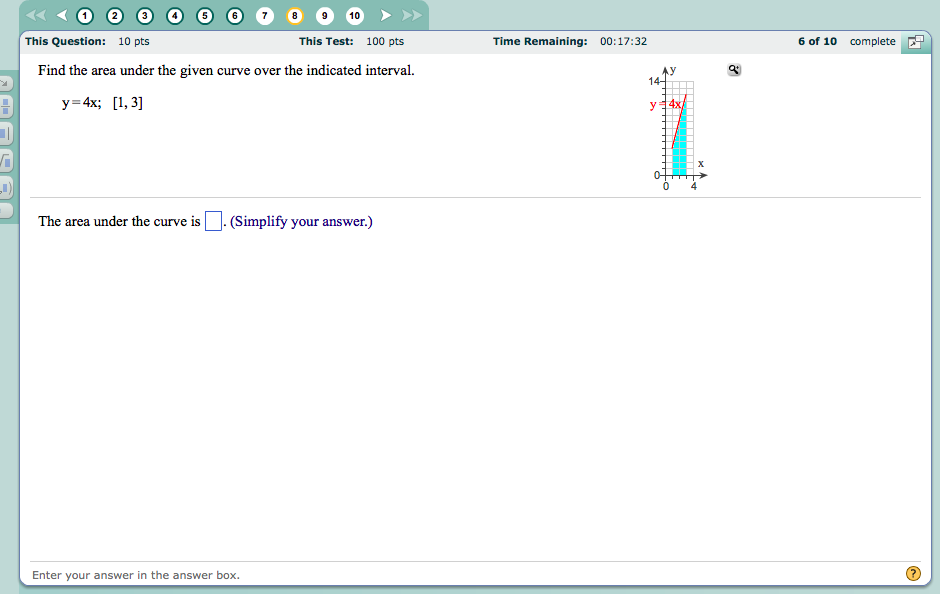The image size is (940, 594).
Task: Select the square root template in the sidebar
Action: [6, 150]
